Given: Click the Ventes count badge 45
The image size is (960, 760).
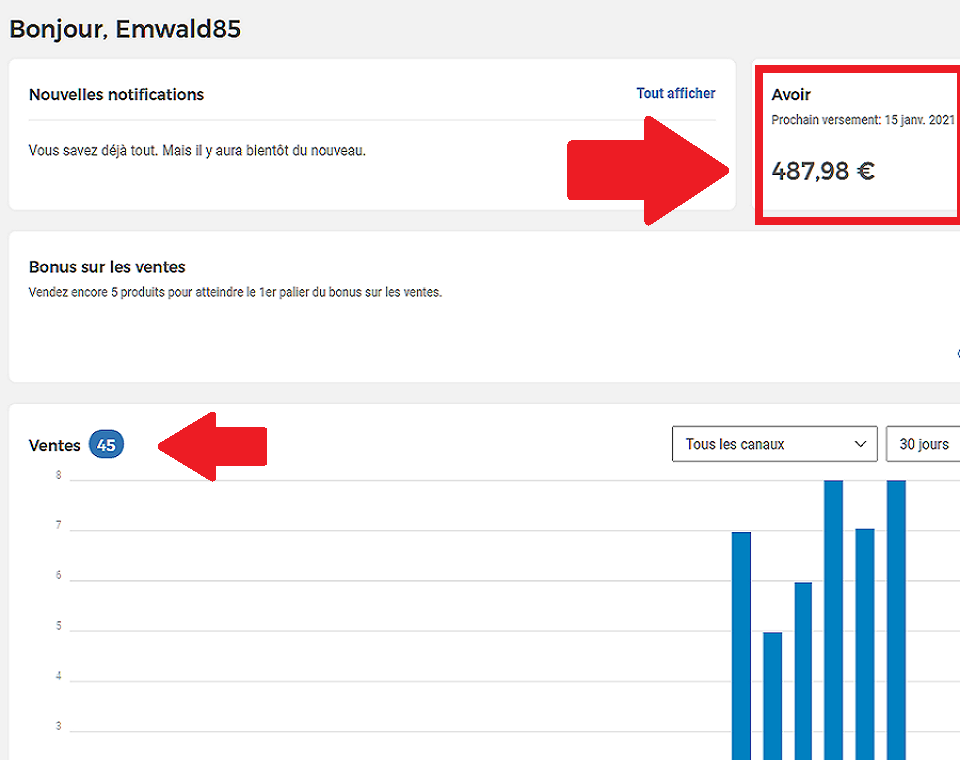Looking at the screenshot, I should [x=107, y=445].
